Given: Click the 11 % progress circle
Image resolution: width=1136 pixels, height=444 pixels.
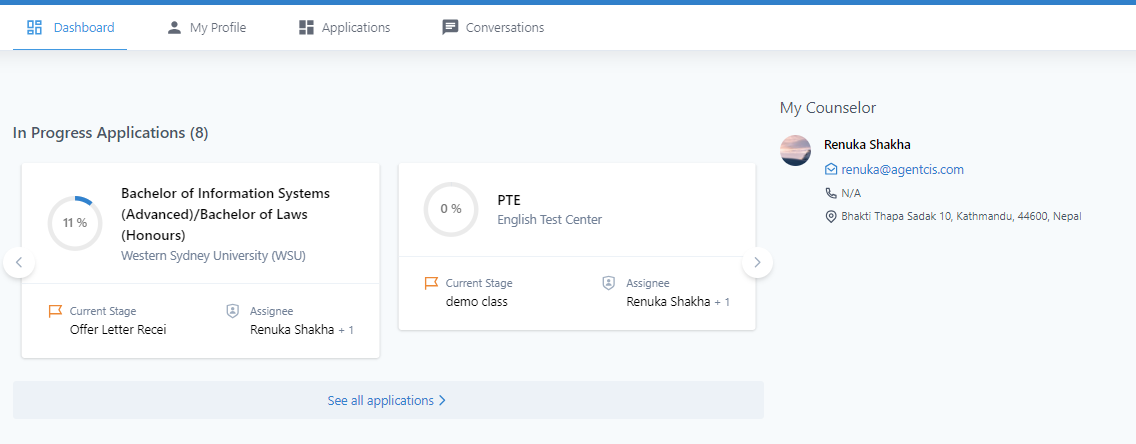Looking at the screenshot, I should point(75,223).
